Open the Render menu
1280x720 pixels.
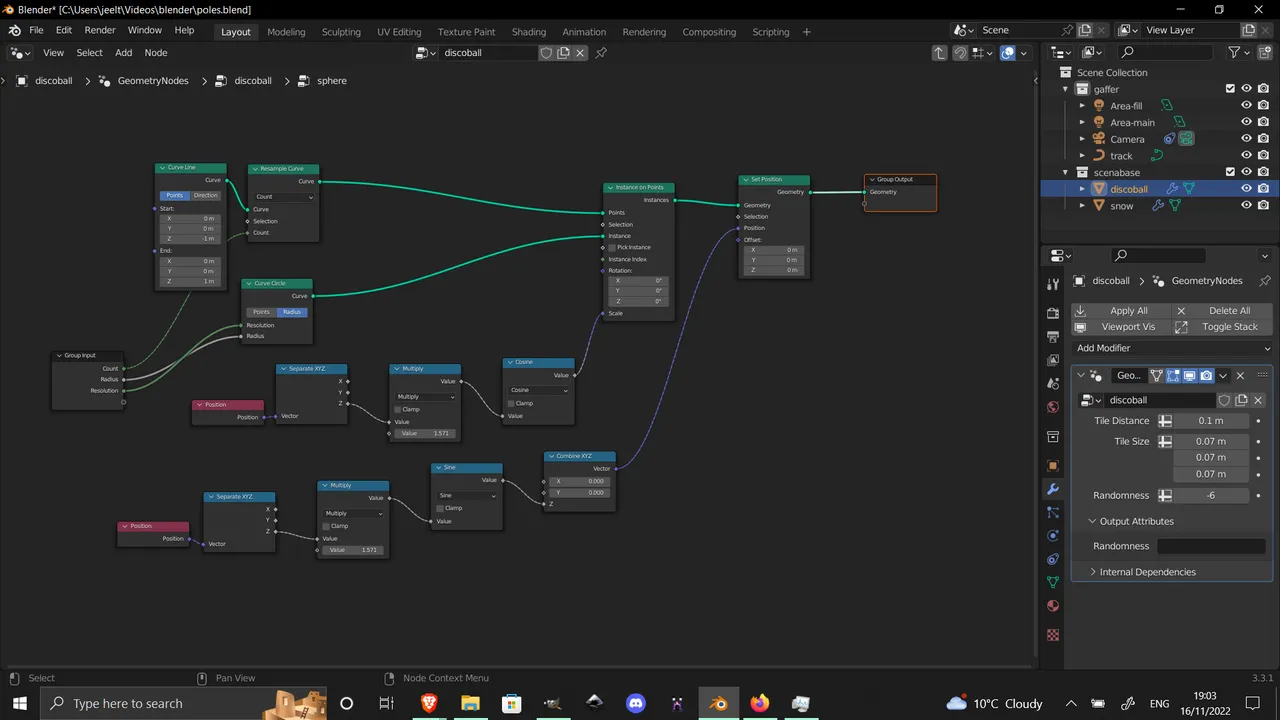tap(100, 31)
